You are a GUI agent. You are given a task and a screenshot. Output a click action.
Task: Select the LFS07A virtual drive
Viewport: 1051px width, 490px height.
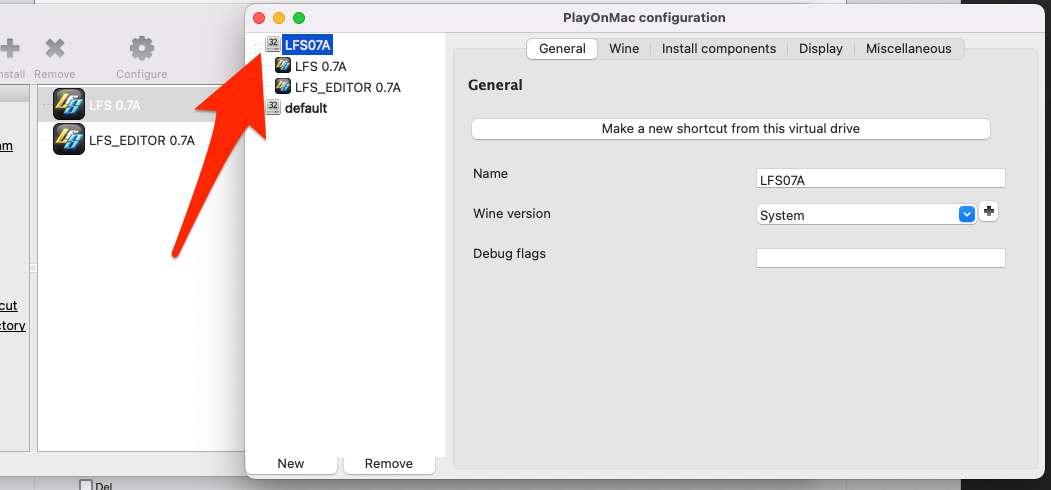[x=308, y=45]
